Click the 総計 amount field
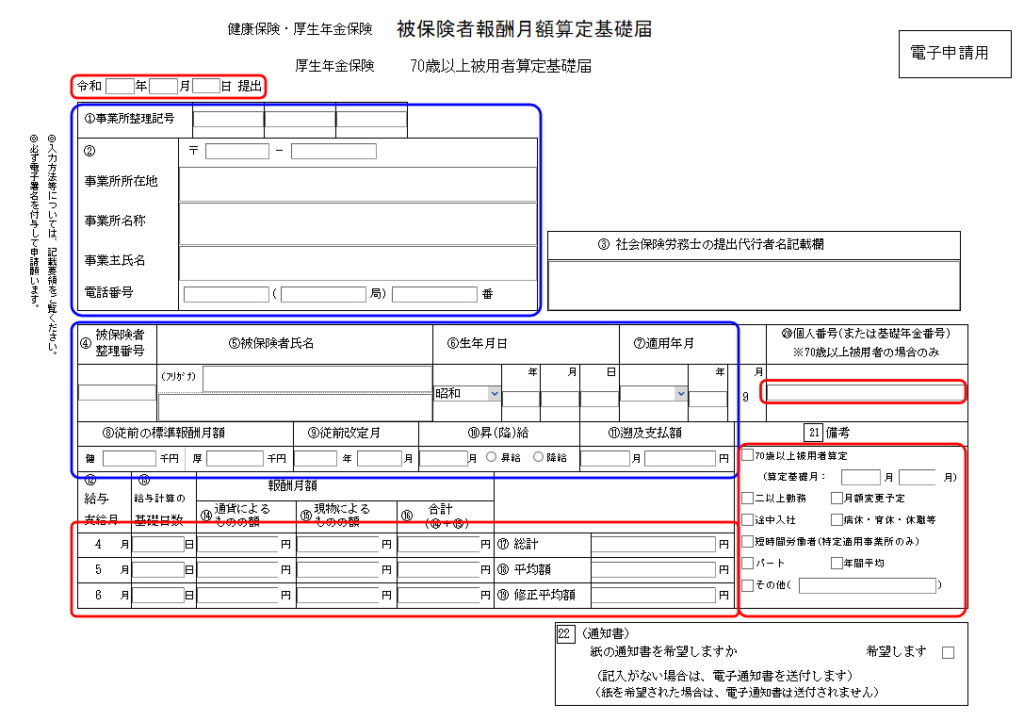 point(660,545)
